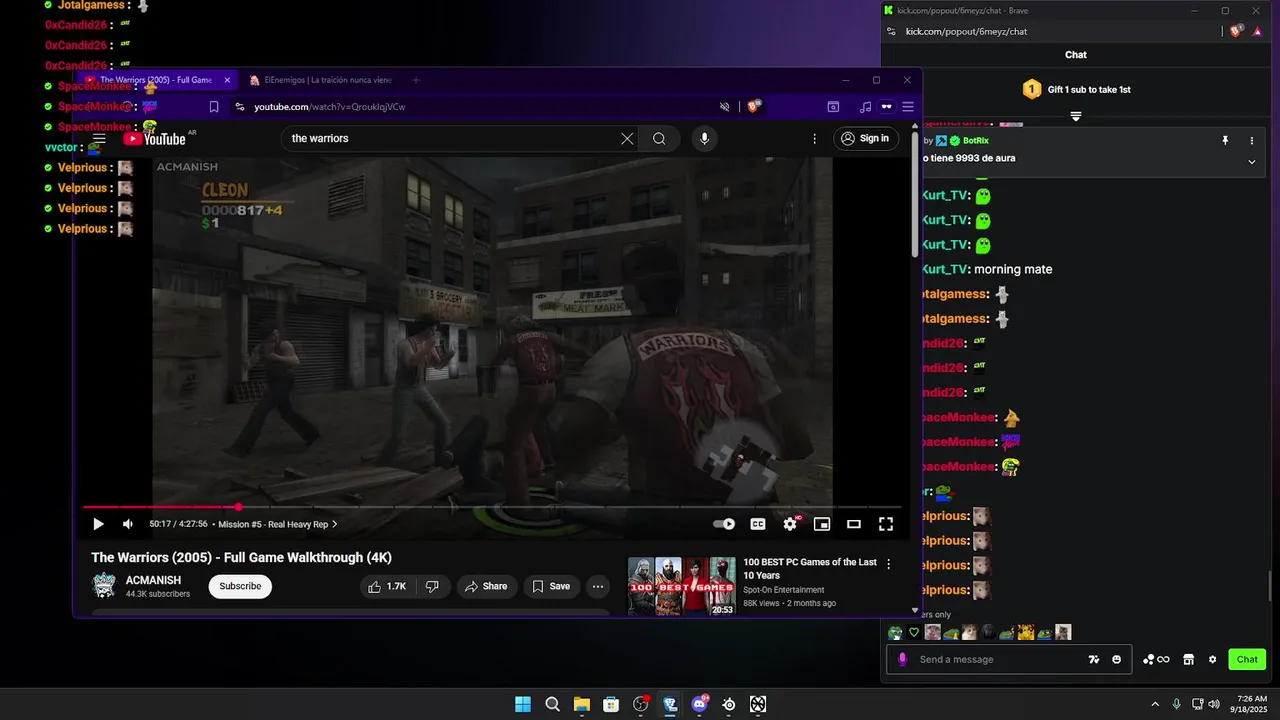Open emoji picker in Kick chat
The width and height of the screenshot is (1280, 720).
coord(1117,659)
